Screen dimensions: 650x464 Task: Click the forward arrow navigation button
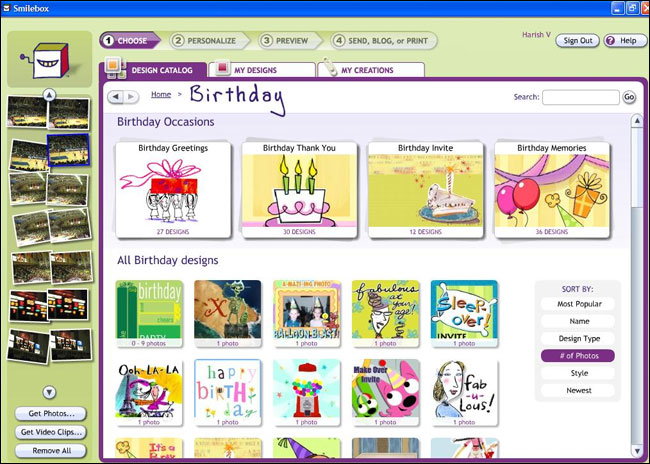coord(132,97)
